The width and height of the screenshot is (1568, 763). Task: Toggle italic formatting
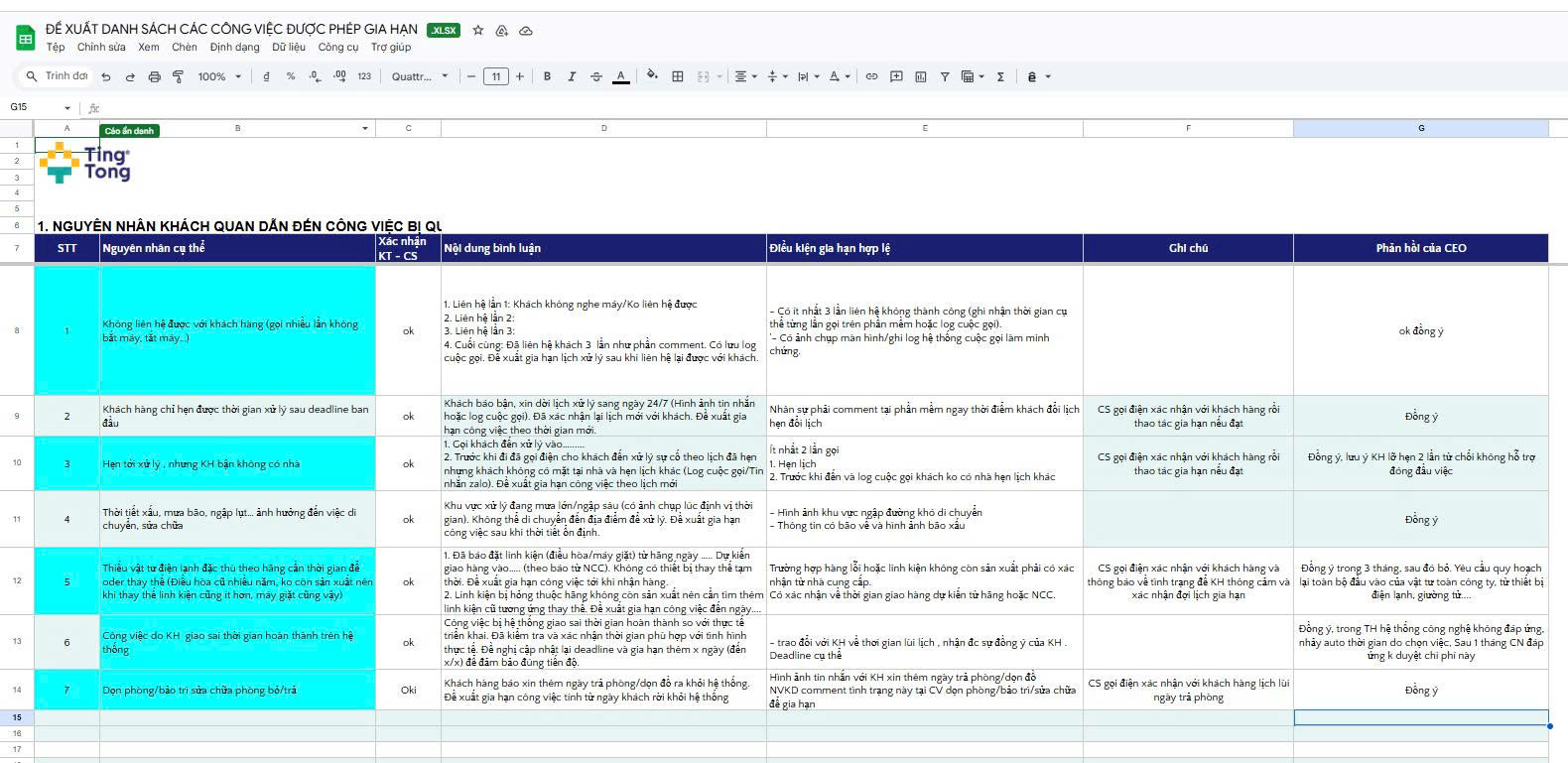tap(572, 76)
